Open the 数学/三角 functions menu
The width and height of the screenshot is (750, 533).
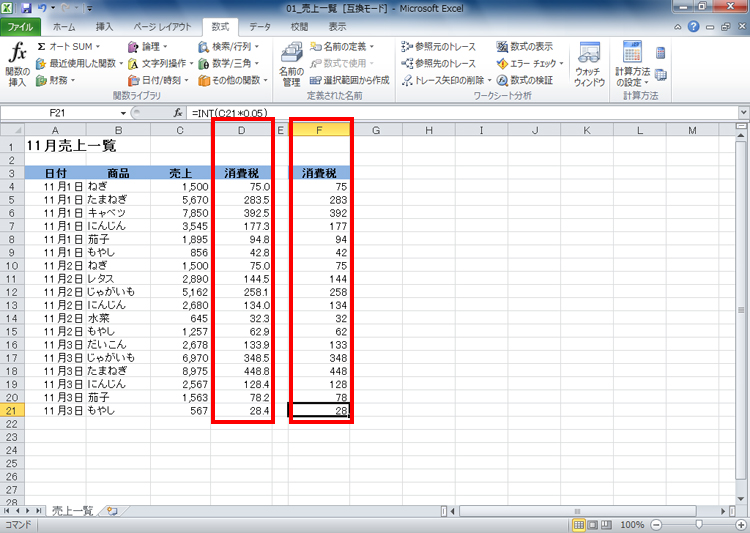coord(229,63)
